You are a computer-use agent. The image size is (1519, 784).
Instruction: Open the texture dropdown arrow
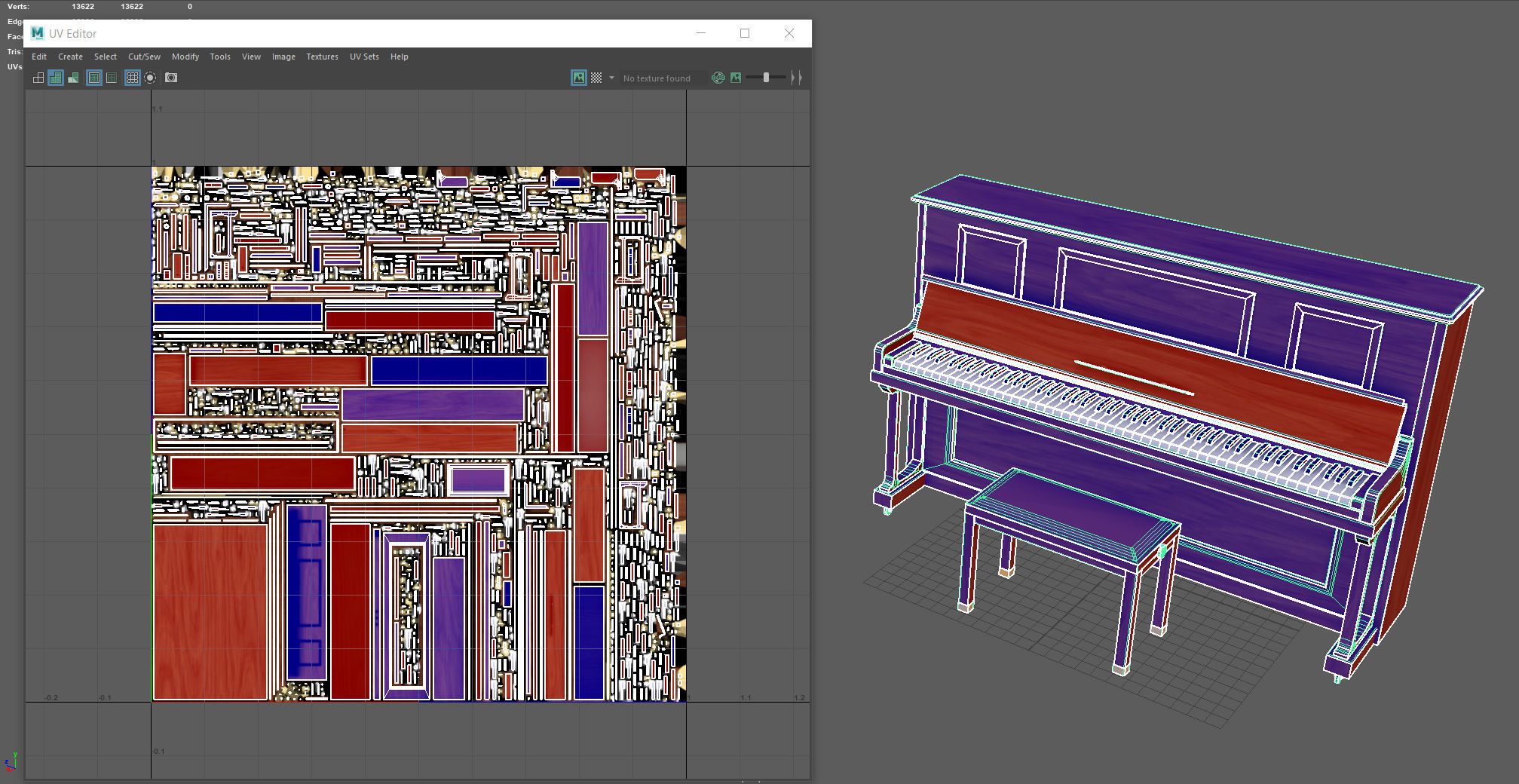(611, 78)
